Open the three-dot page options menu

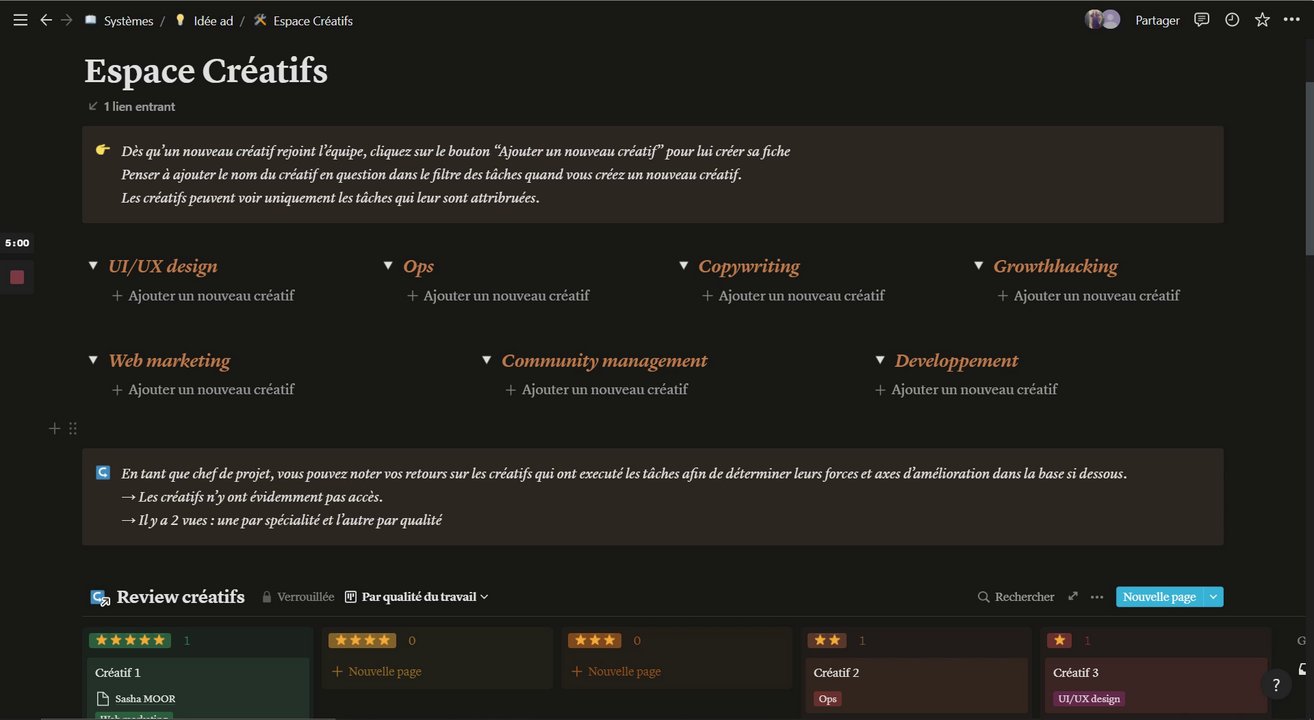(1291, 20)
